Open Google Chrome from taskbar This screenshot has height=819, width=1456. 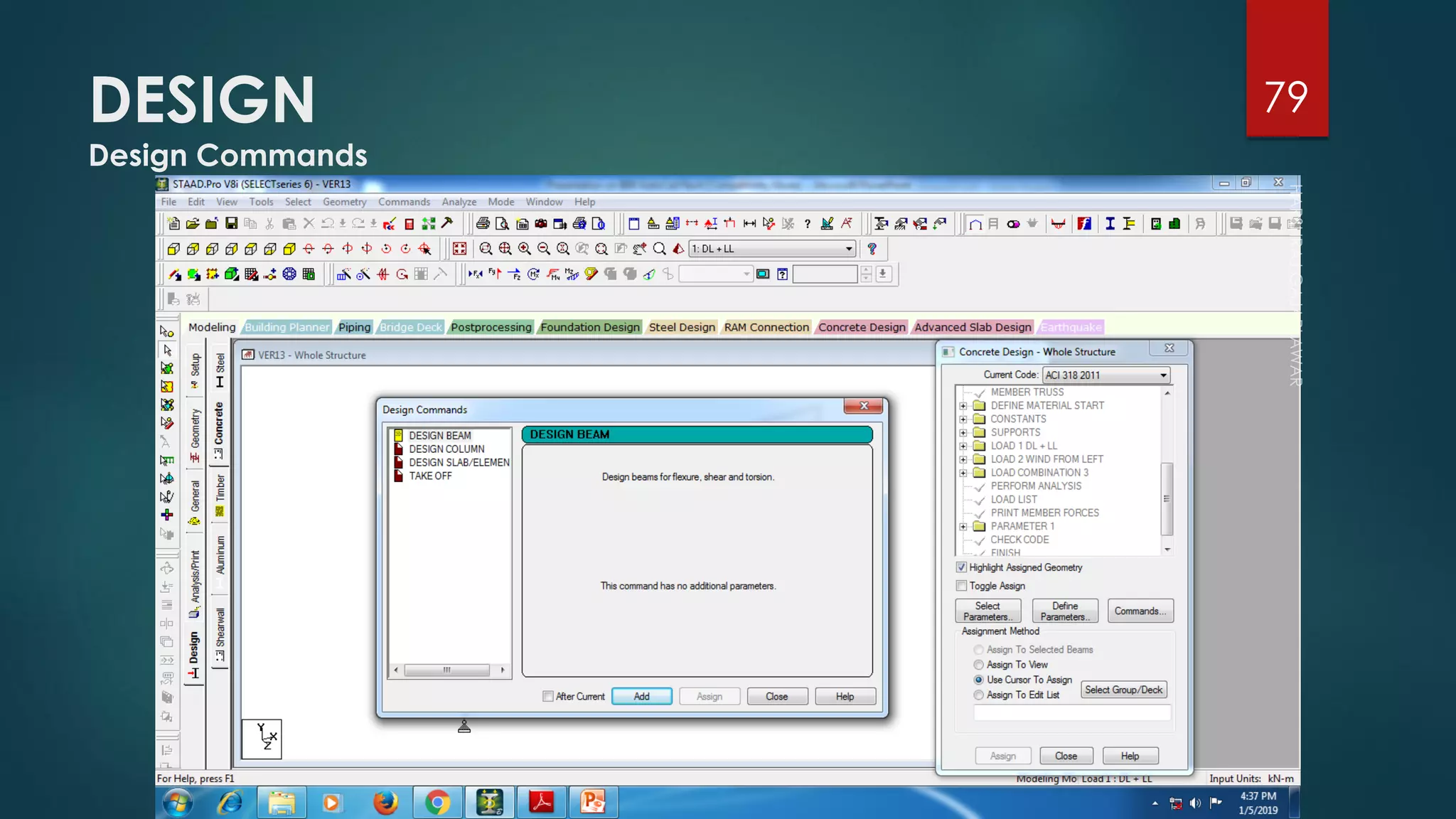437,803
